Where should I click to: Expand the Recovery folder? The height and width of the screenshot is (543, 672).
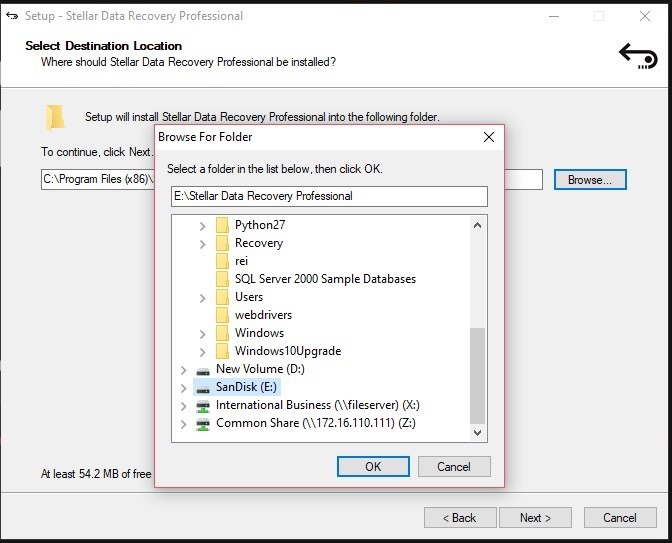tap(202, 244)
